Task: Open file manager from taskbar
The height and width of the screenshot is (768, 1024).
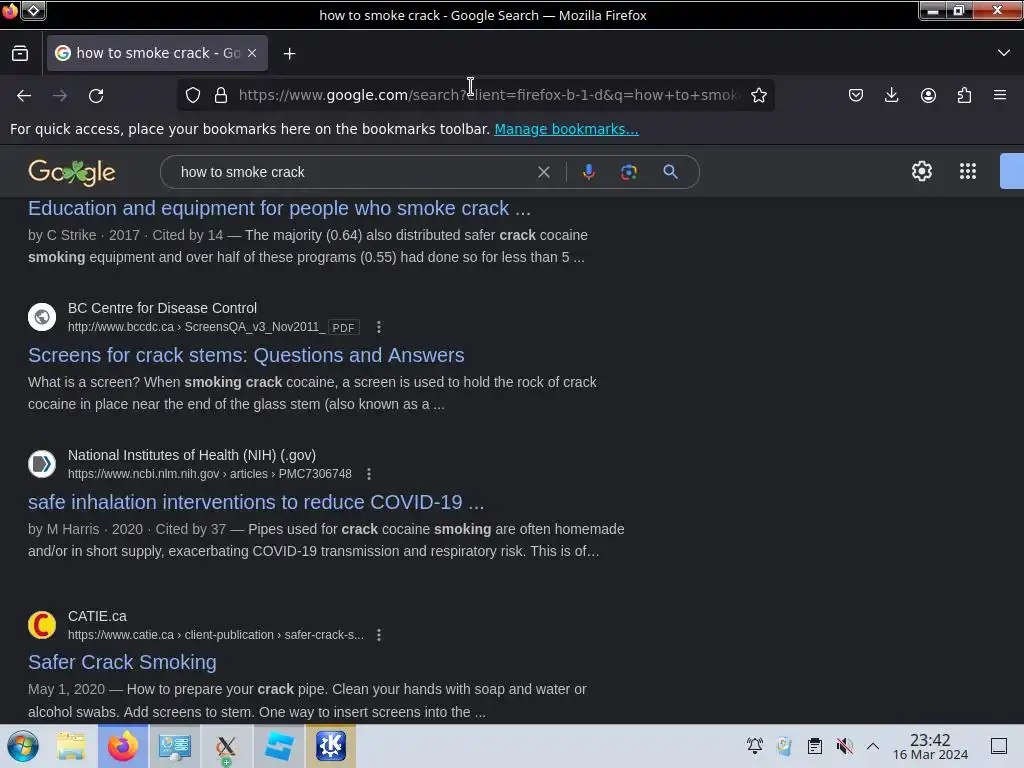Action: coord(71,746)
